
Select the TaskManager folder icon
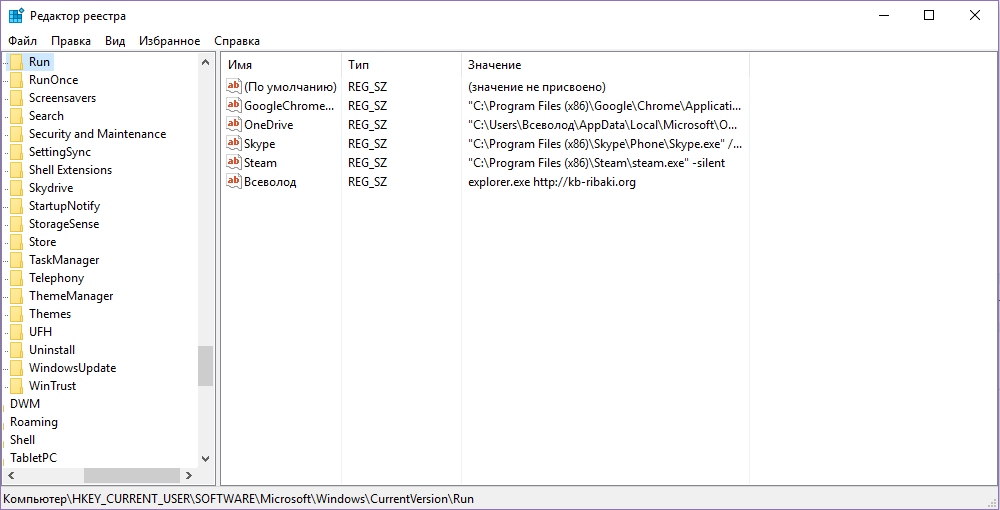[17, 260]
